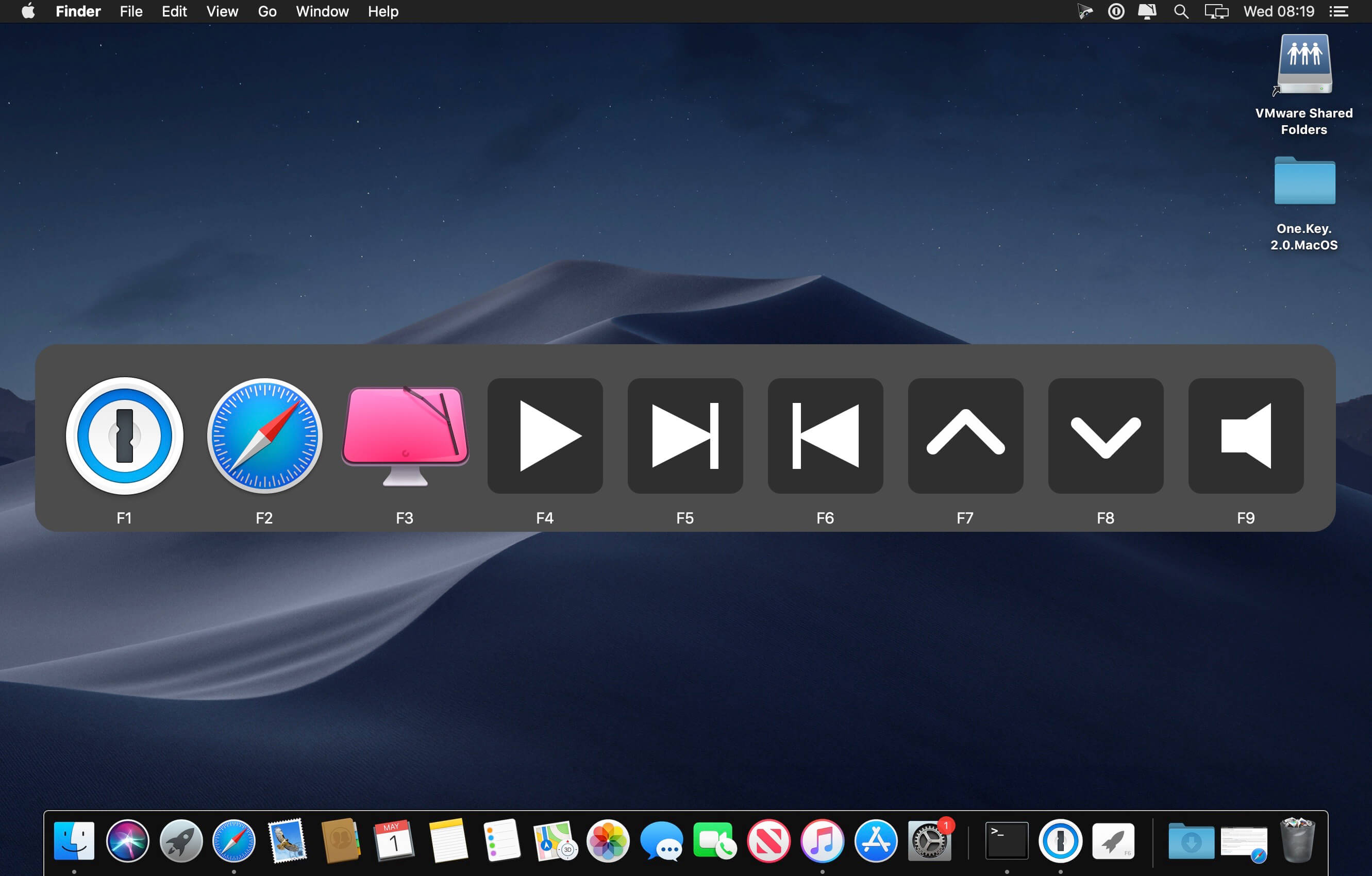
Task: Open the Go menu
Action: coord(267,11)
